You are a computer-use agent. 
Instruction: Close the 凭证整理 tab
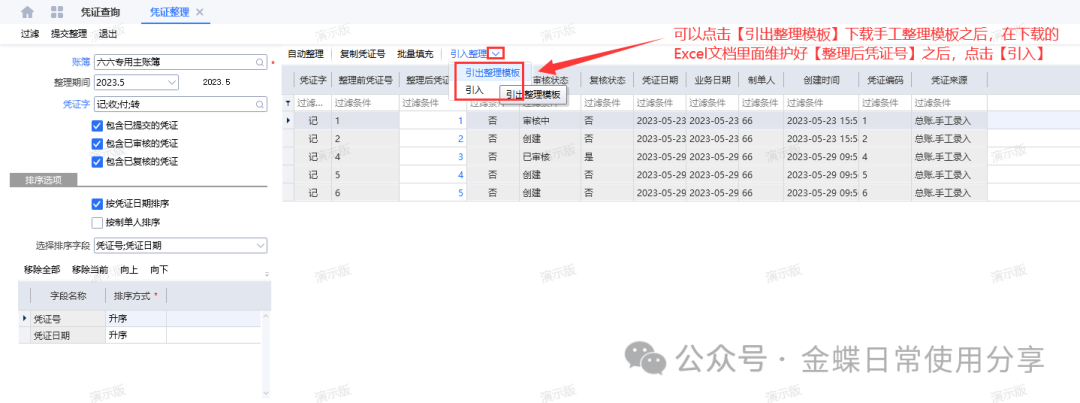[x=200, y=12]
